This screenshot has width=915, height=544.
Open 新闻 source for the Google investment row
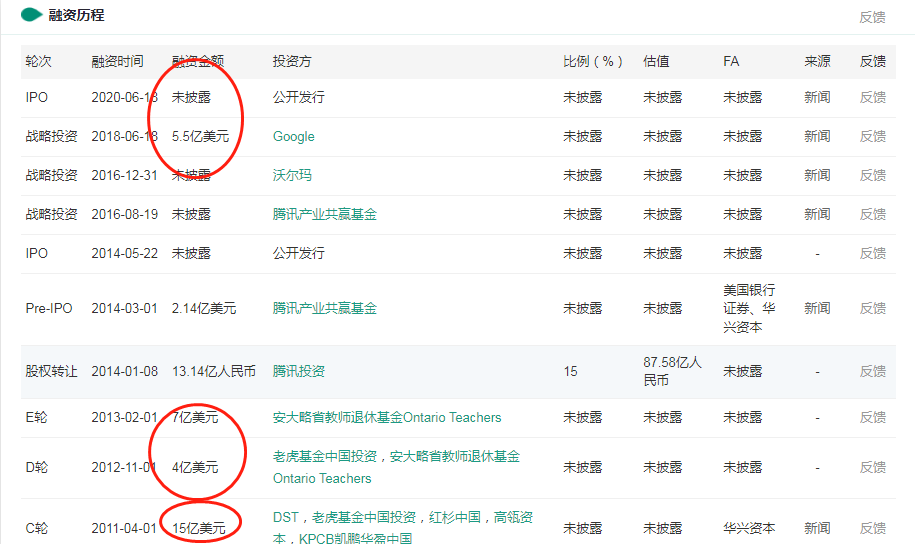[x=817, y=136]
